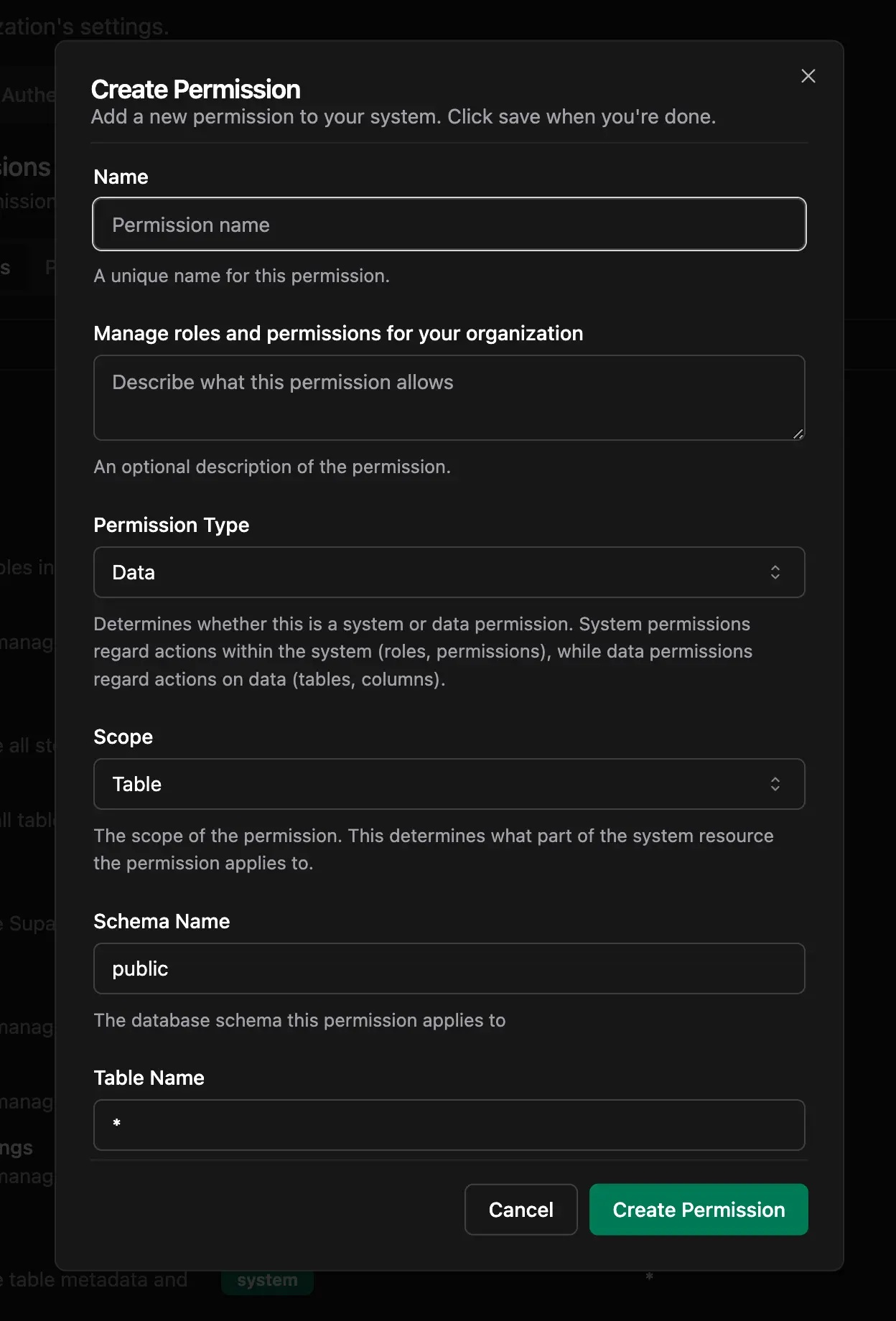
Task: Click the Create Permission dialog heading
Action: pos(195,89)
